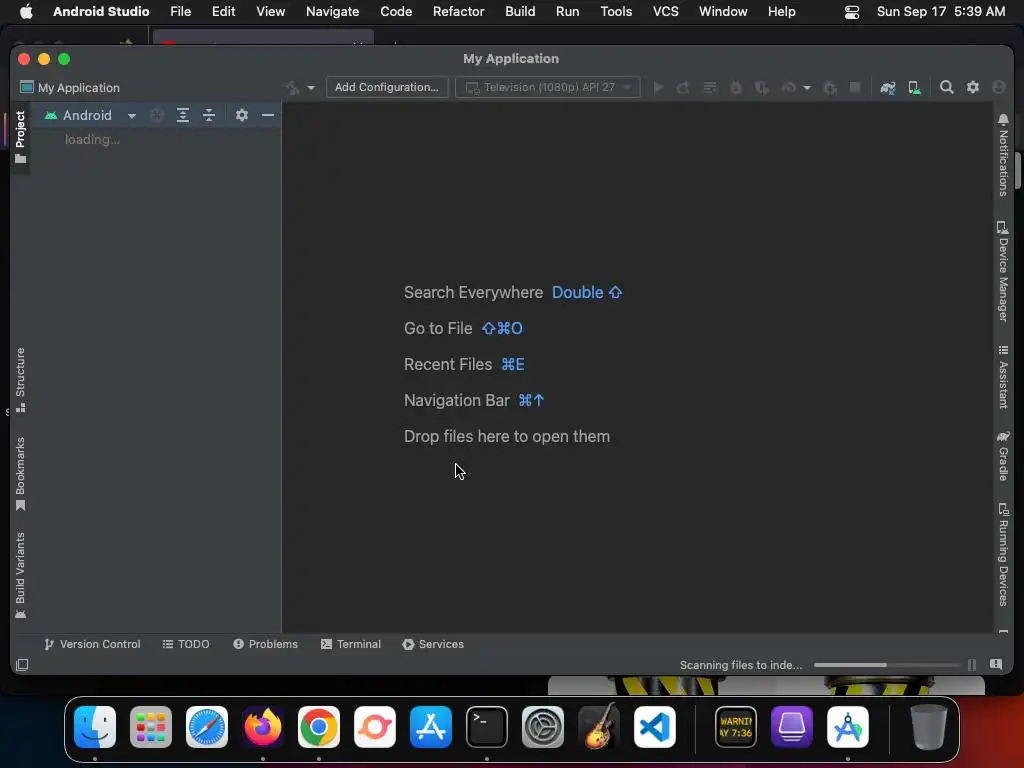
Task: Click the Search Everywhere magnifier icon
Action: (946, 87)
